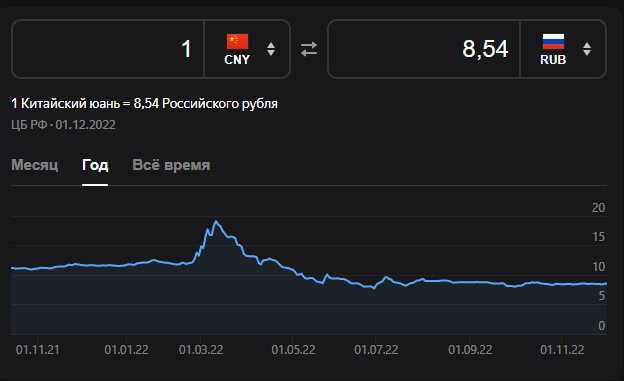Click the 01.11.22 date axis label

(562, 350)
